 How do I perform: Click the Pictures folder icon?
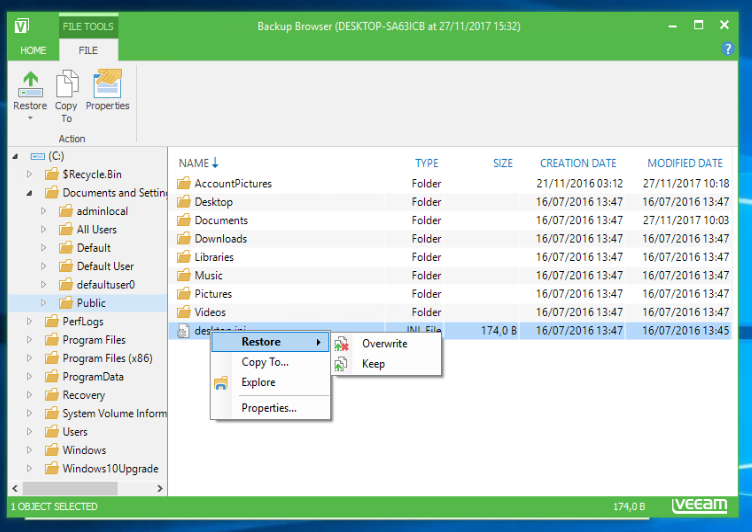click(183, 294)
